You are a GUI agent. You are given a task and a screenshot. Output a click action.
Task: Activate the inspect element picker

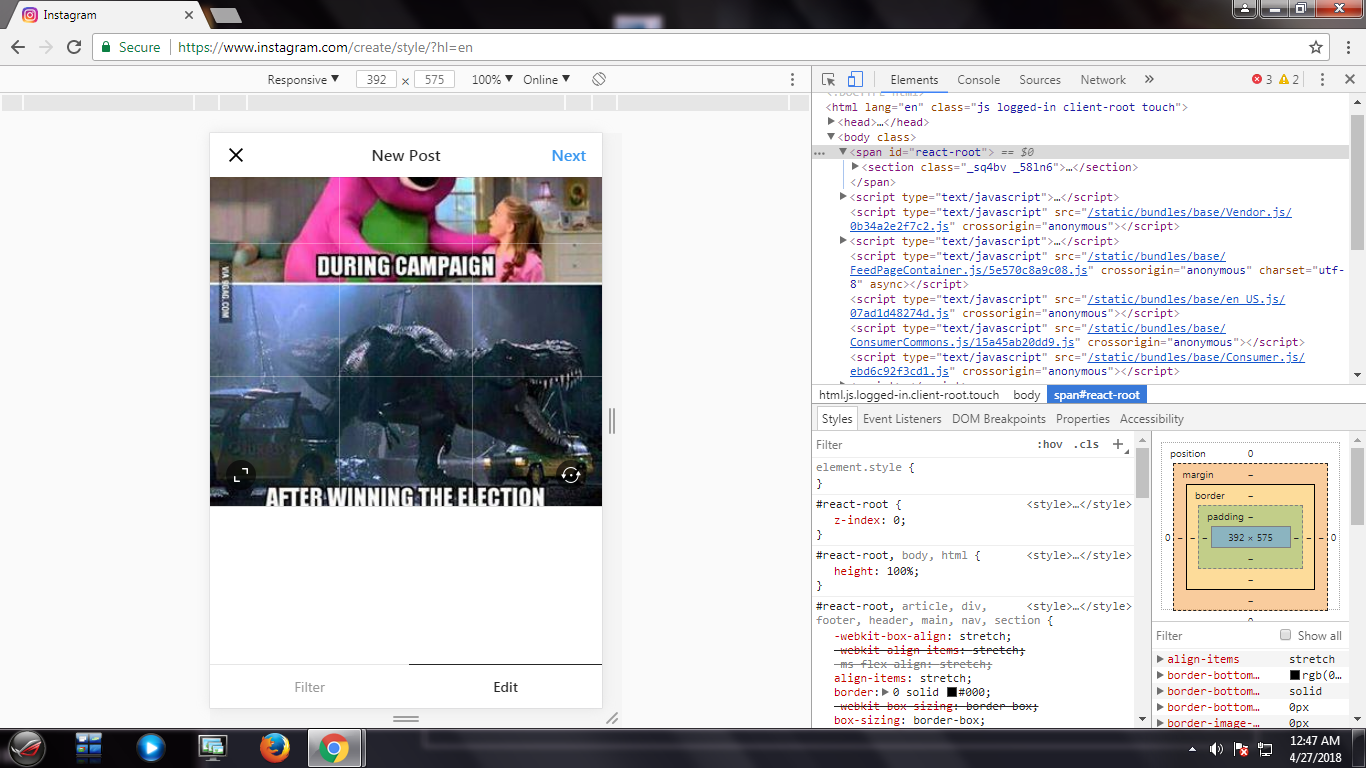point(828,79)
